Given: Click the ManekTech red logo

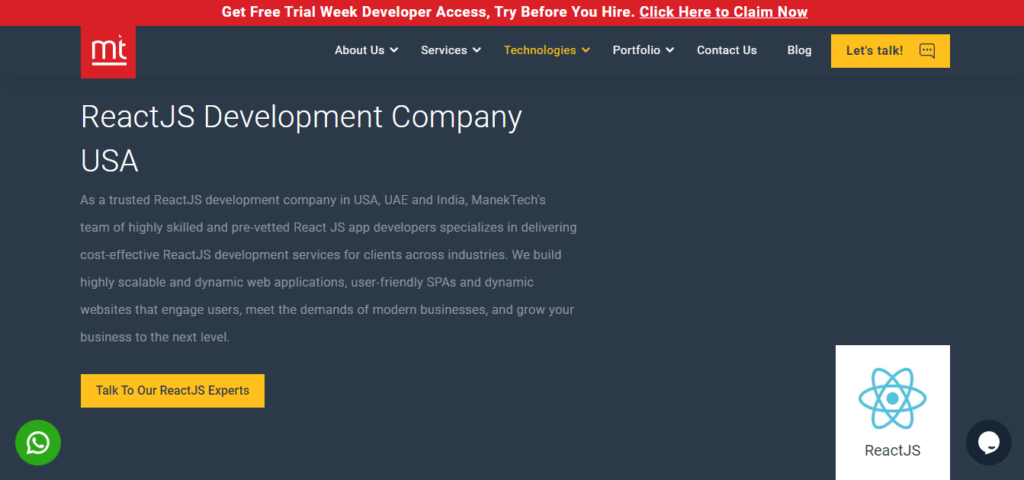Looking at the screenshot, I should (x=108, y=52).
